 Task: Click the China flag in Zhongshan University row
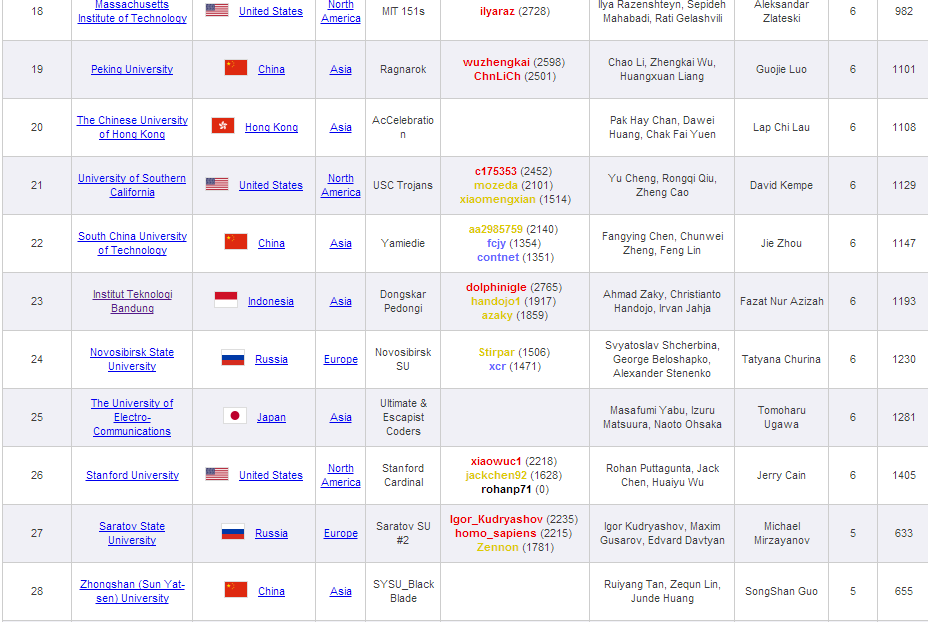click(236, 590)
